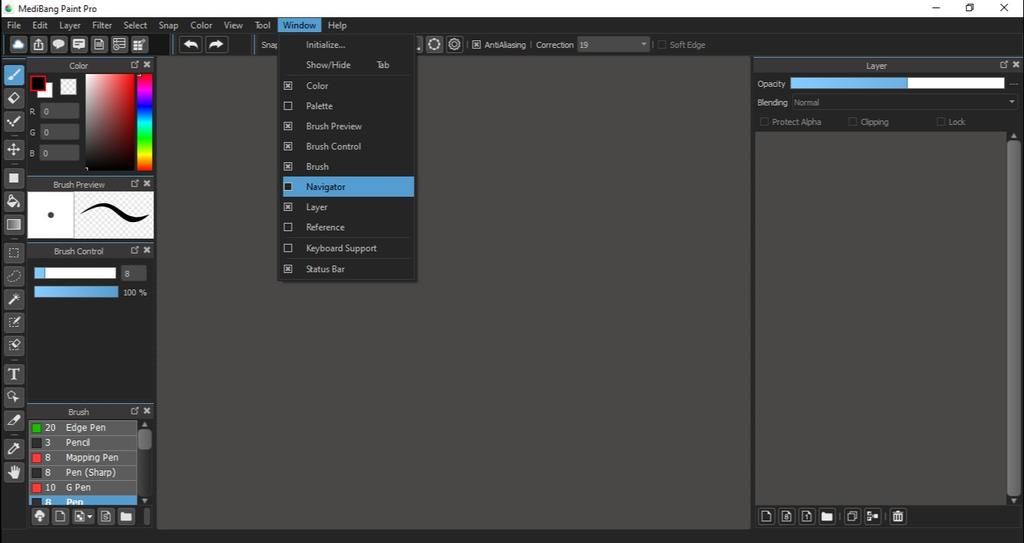The height and width of the screenshot is (543, 1024).
Task: Open the Snap menu
Action: tap(168, 25)
